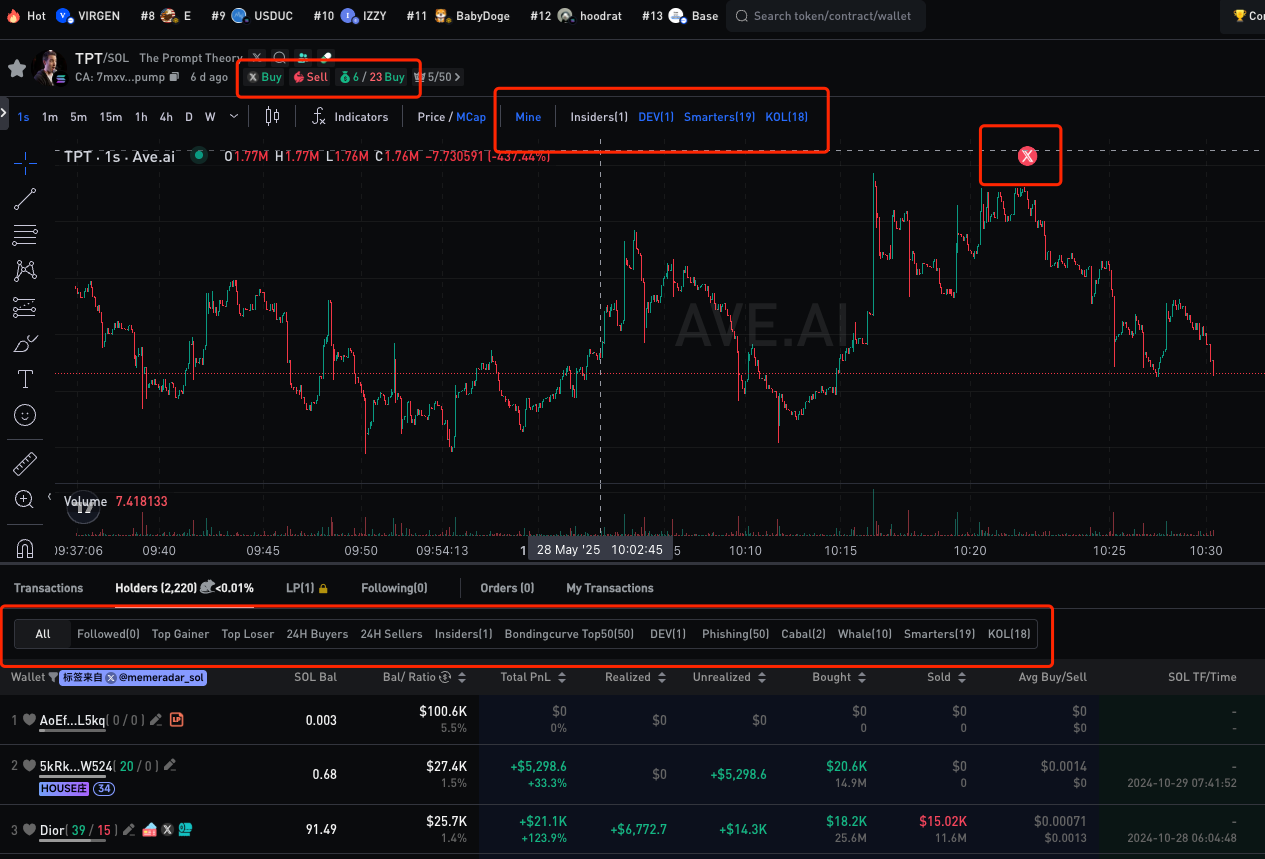
Task: Toggle Smarters(19) markers on chart
Action: point(719,117)
